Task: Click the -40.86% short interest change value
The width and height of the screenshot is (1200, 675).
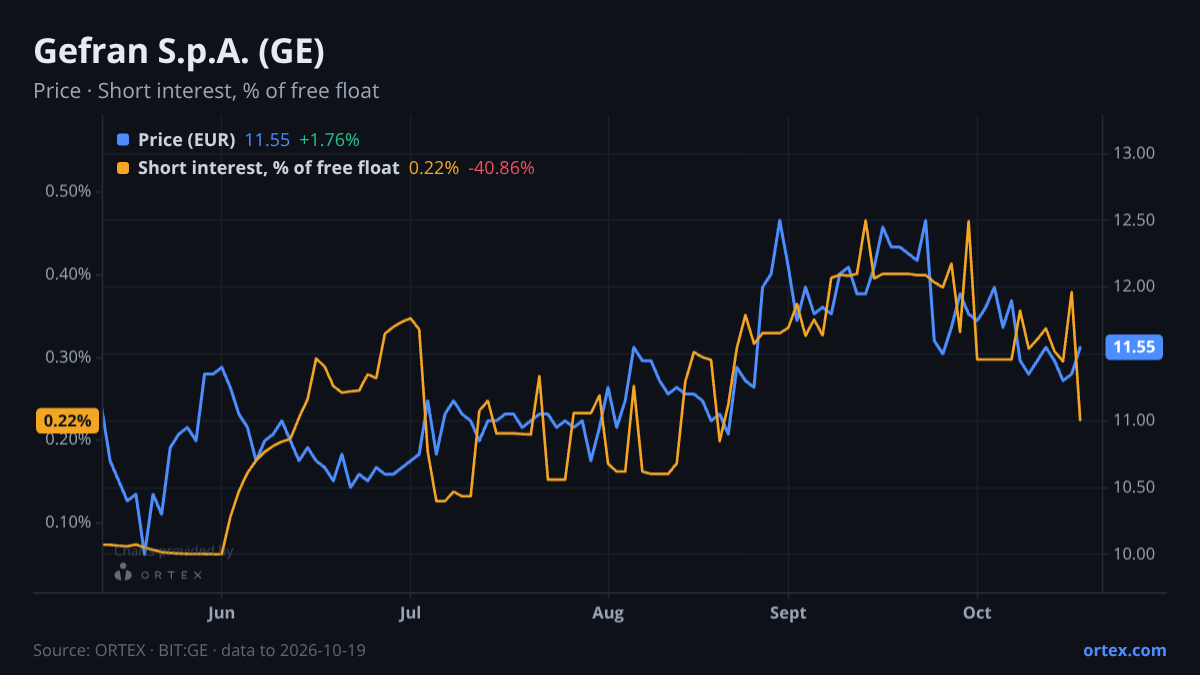Action: (501, 168)
